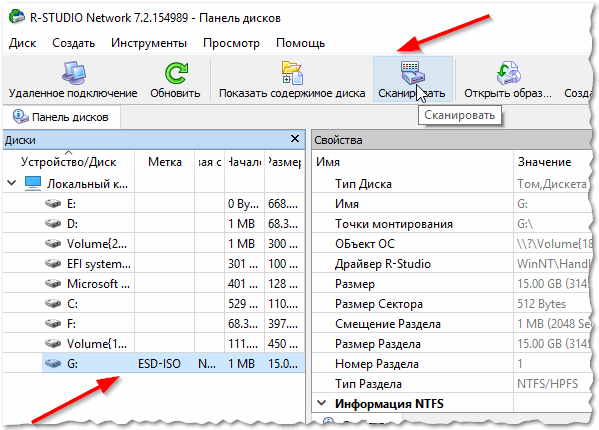Screen dimensions: 599x430
Task: Open the Диск menu
Action: 23,43
